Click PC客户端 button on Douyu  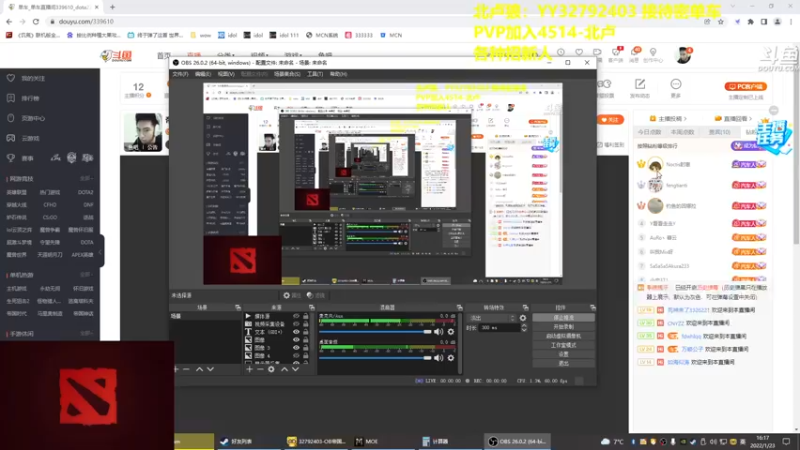coord(745,87)
